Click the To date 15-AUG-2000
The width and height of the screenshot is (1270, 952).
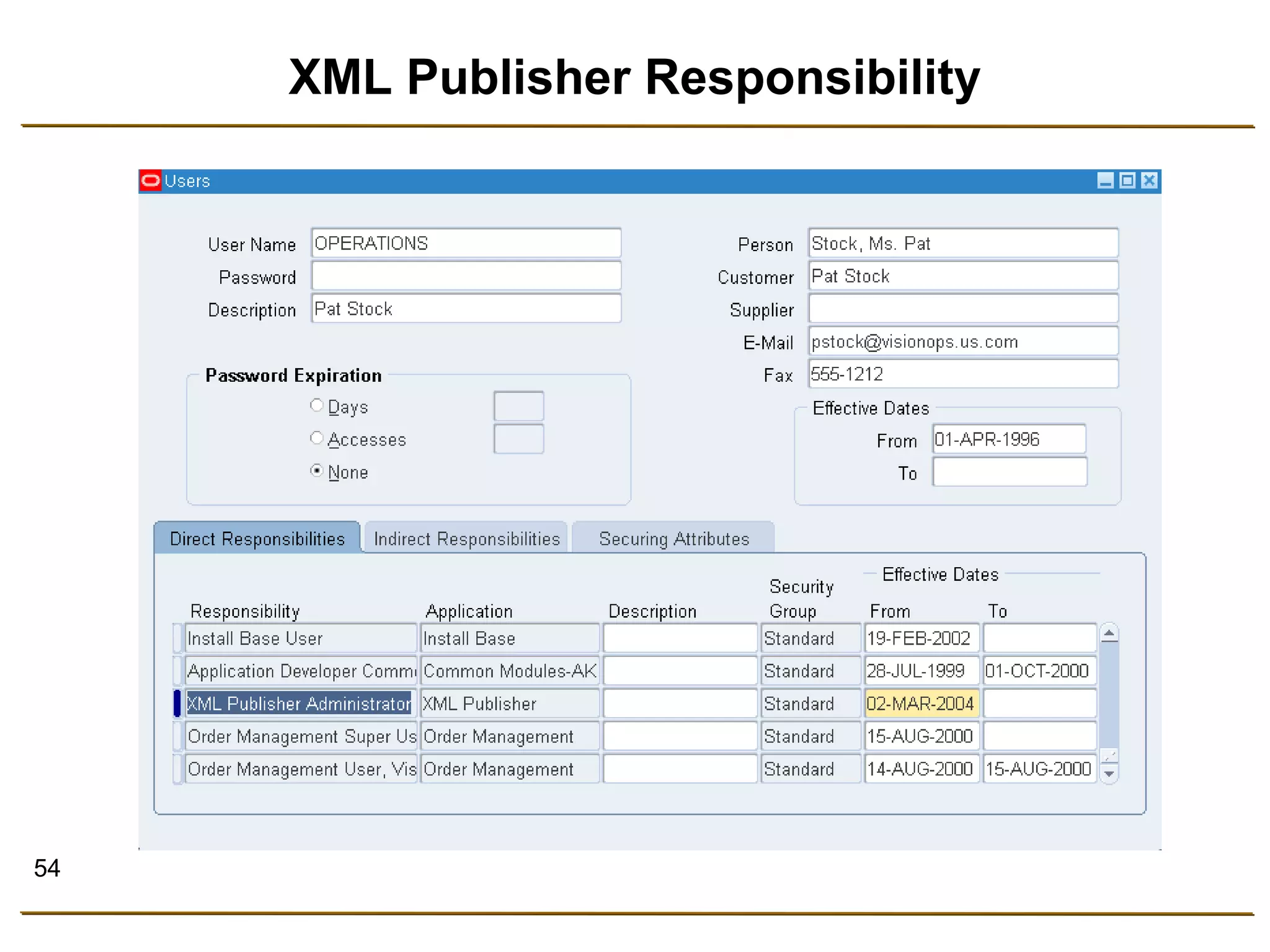pos(1040,769)
